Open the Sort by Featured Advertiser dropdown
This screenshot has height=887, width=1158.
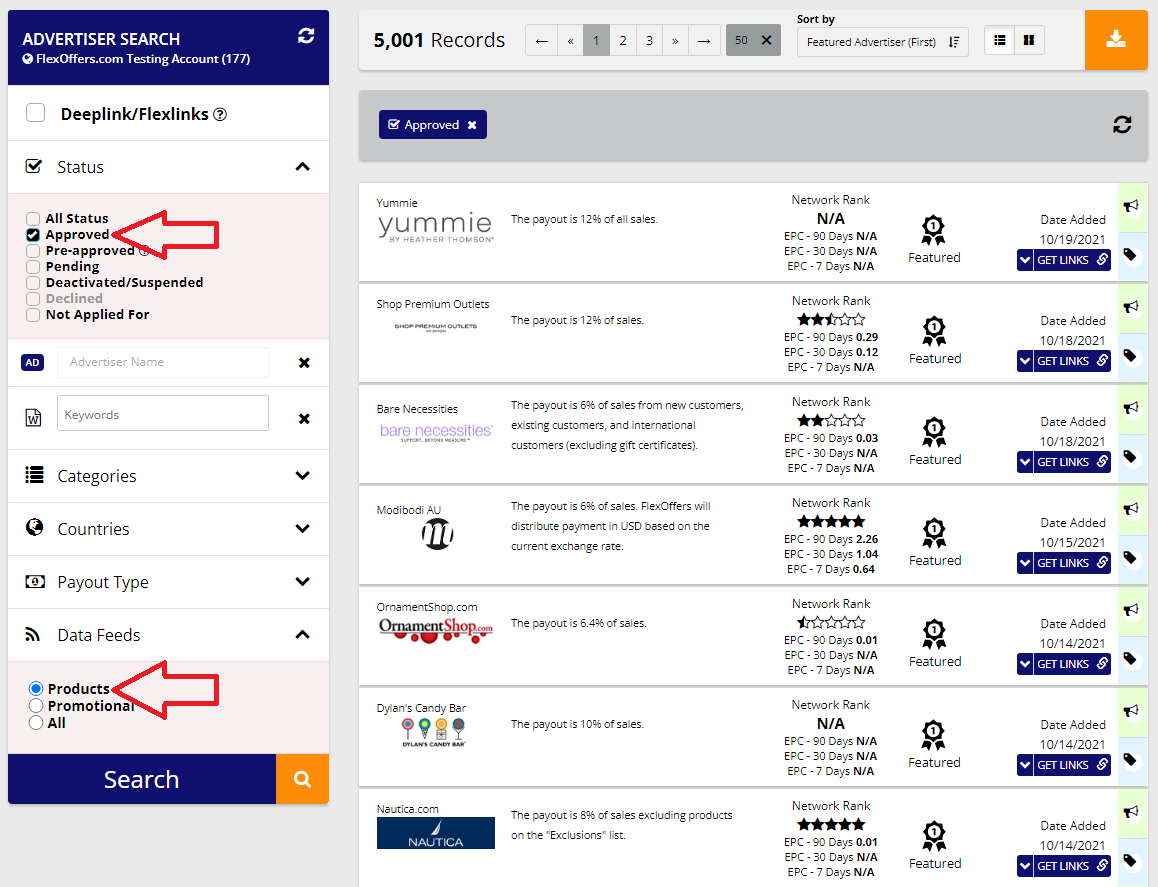[x=882, y=42]
